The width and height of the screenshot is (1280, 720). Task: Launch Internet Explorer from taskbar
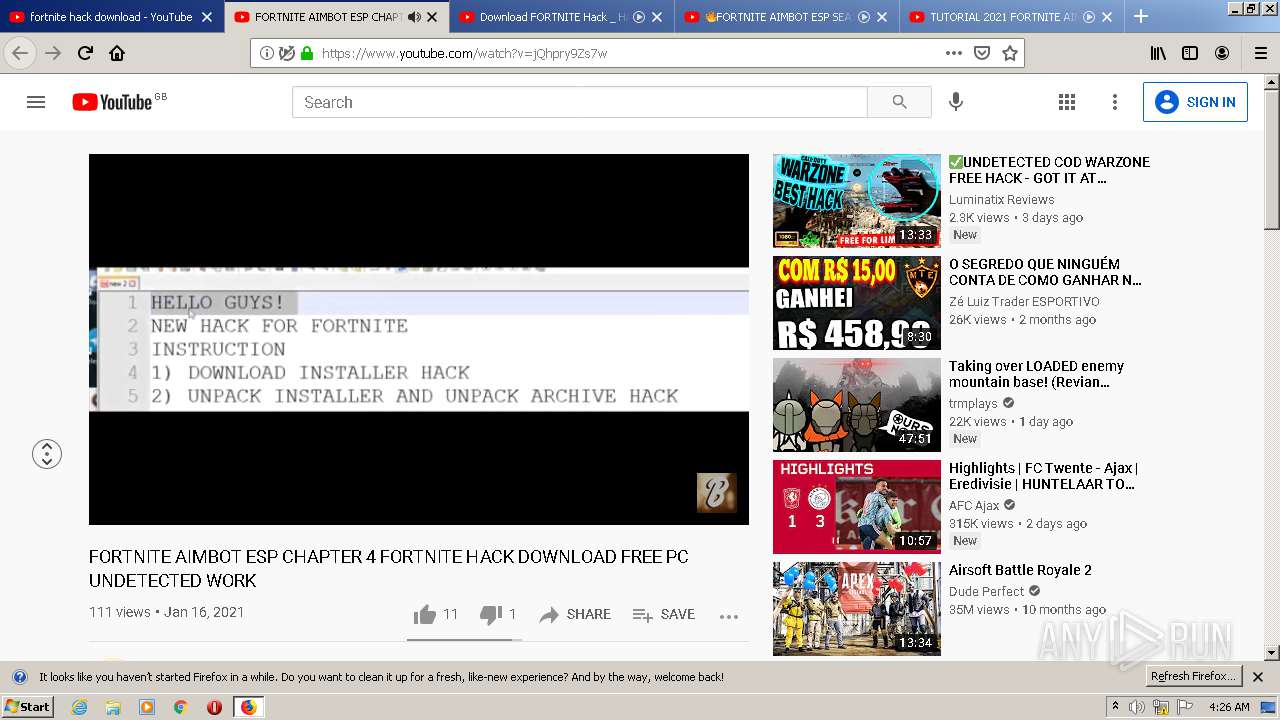79,707
